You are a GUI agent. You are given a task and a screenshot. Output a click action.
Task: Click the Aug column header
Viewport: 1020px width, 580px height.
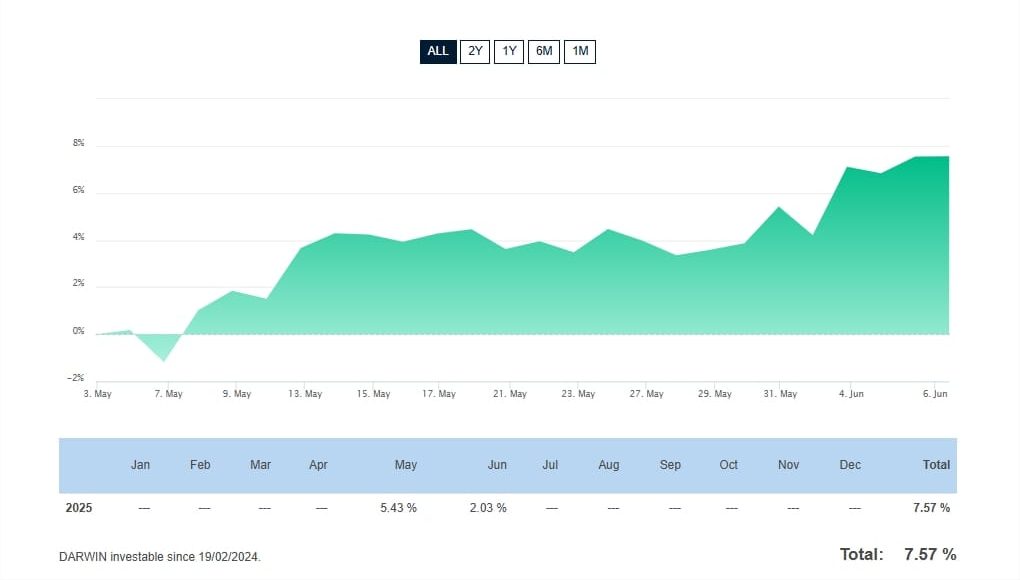[x=608, y=465]
